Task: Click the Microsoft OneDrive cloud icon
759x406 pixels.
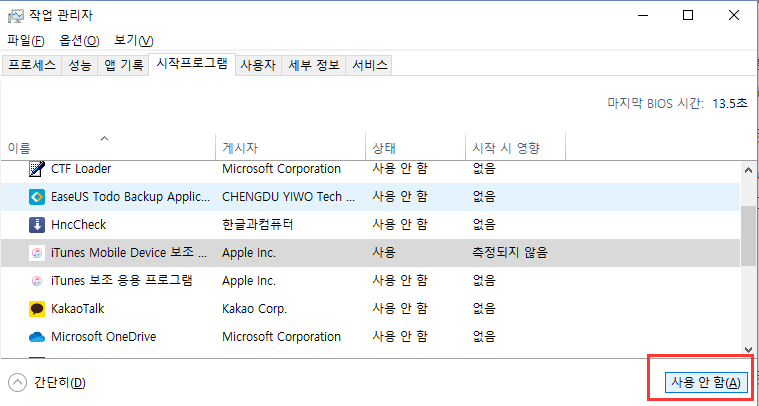Action: point(37,337)
